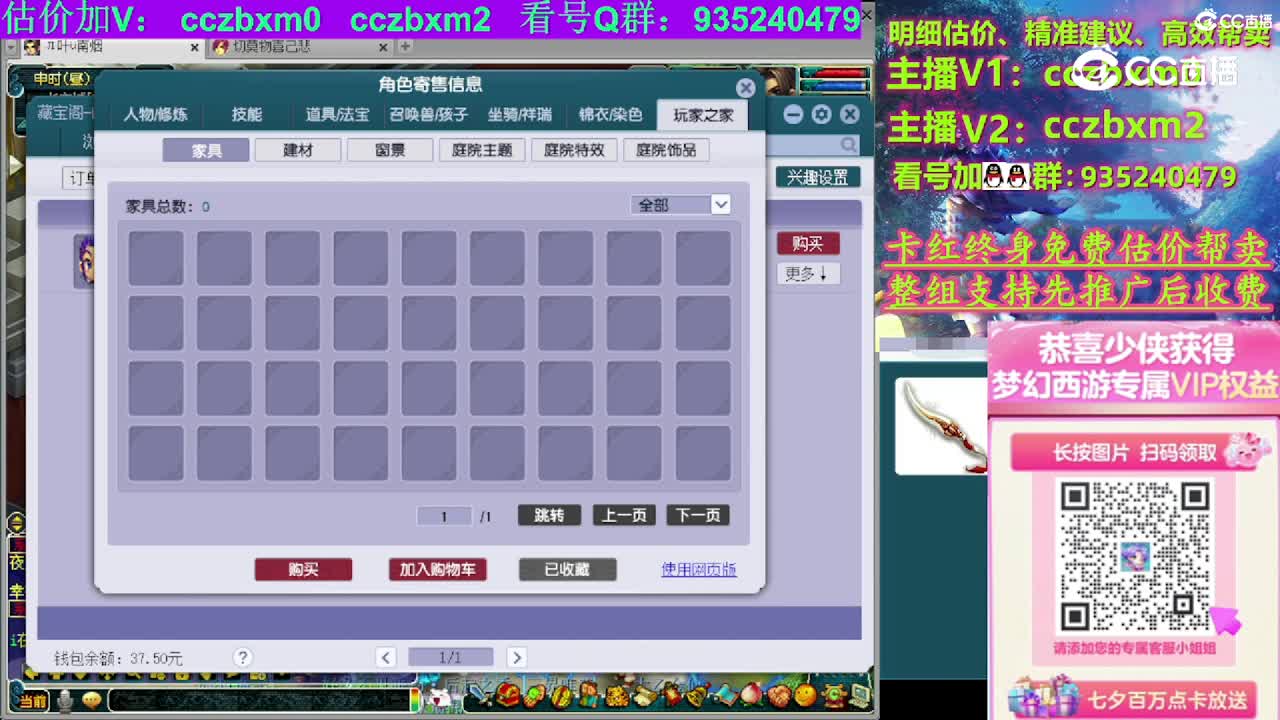Select the 庭院饰品 sub-category
This screenshot has width=1280, height=720.
(x=666, y=150)
